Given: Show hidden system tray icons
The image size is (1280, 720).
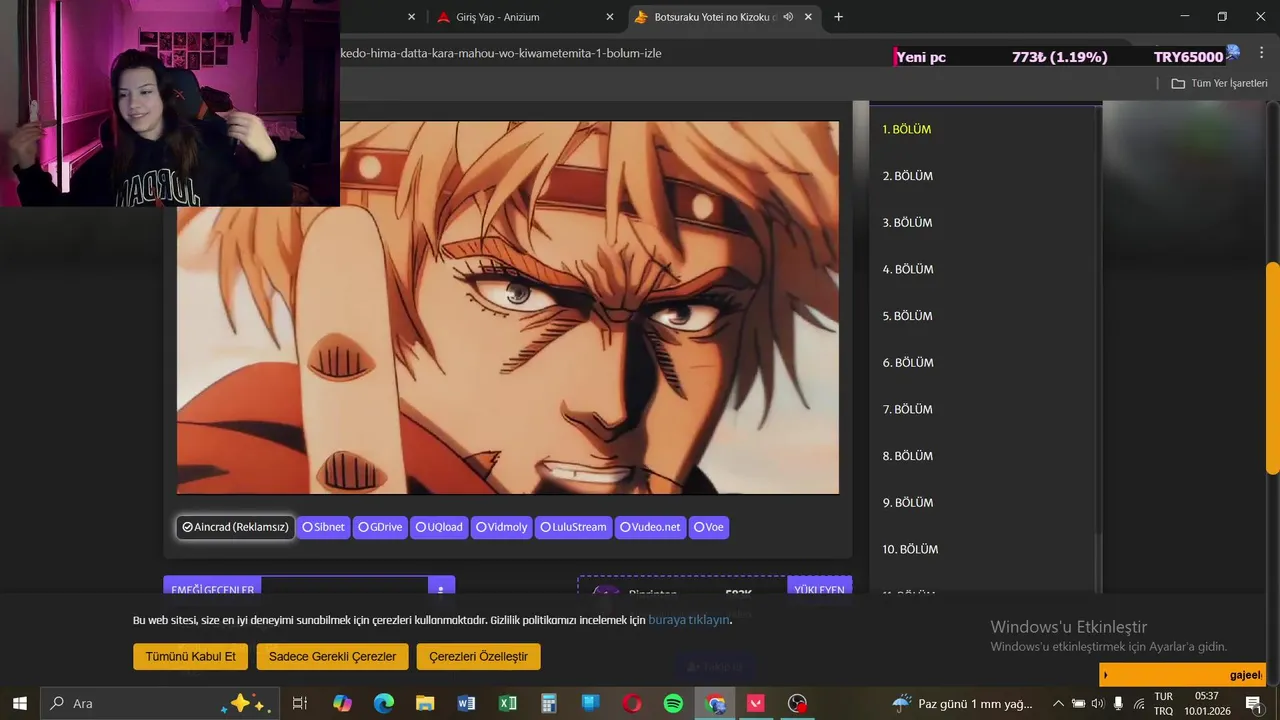Looking at the screenshot, I should point(1058,703).
